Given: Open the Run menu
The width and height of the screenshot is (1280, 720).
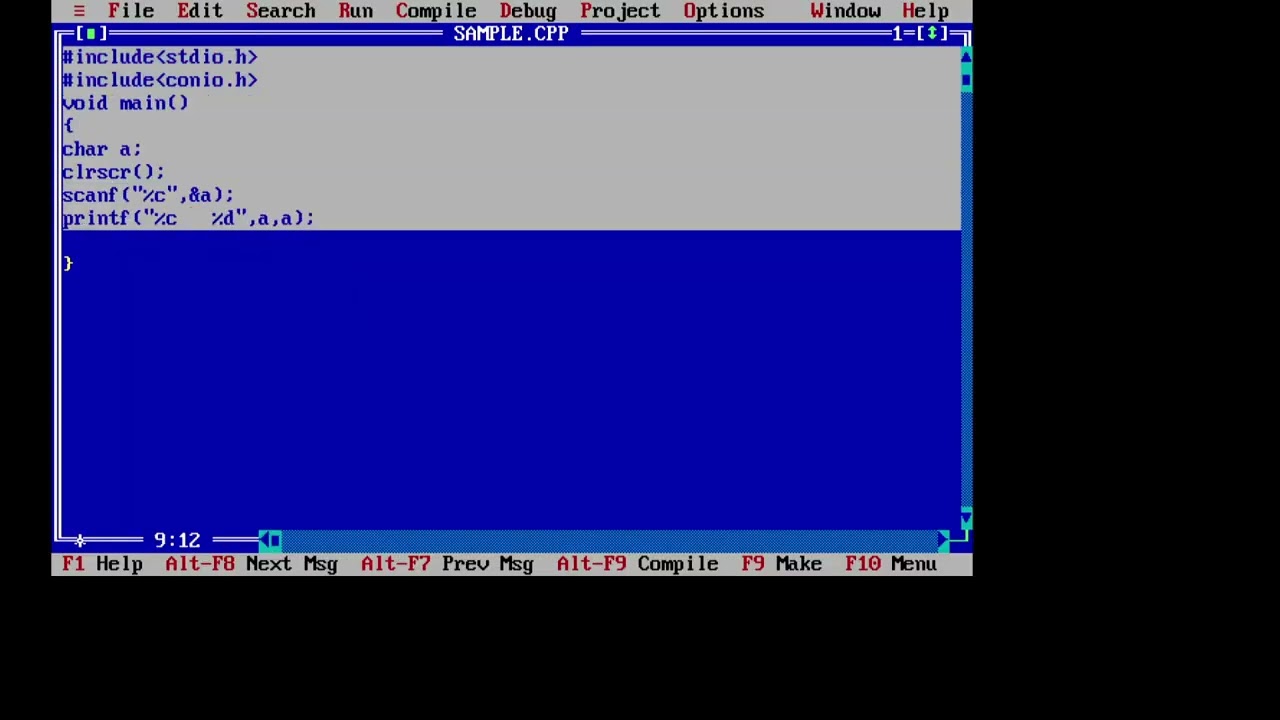Looking at the screenshot, I should click(x=356, y=11).
